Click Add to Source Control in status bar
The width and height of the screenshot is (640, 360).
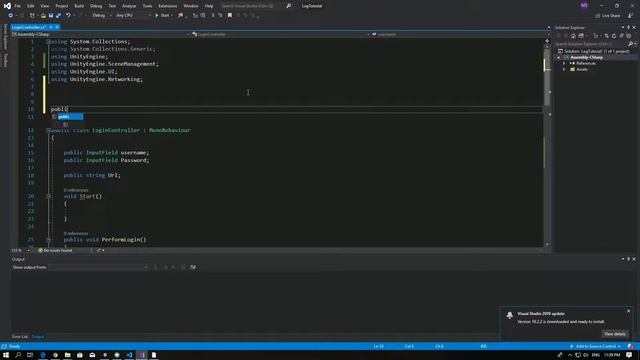click(x=596, y=347)
